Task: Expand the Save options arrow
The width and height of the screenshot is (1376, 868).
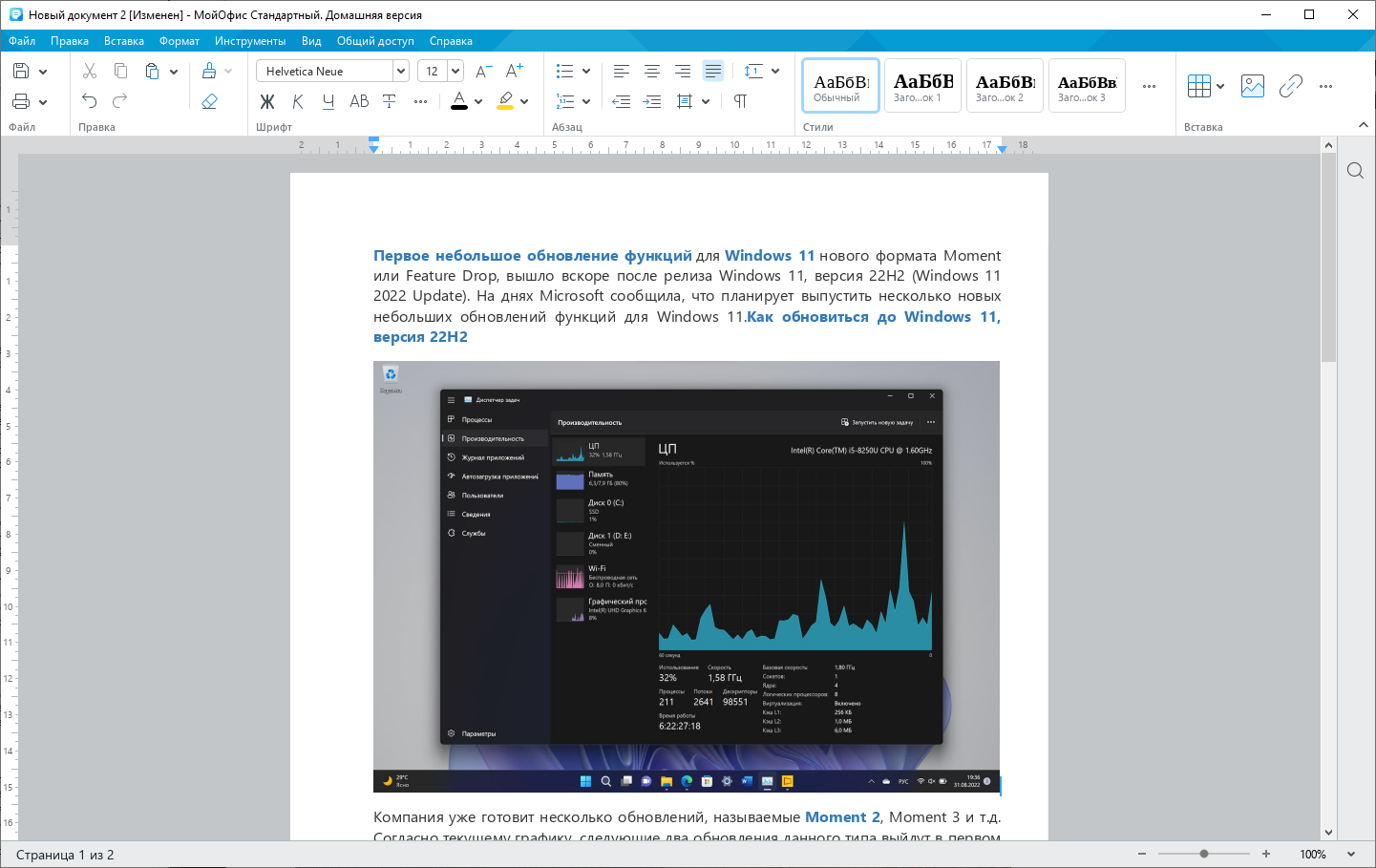Action: [43, 72]
